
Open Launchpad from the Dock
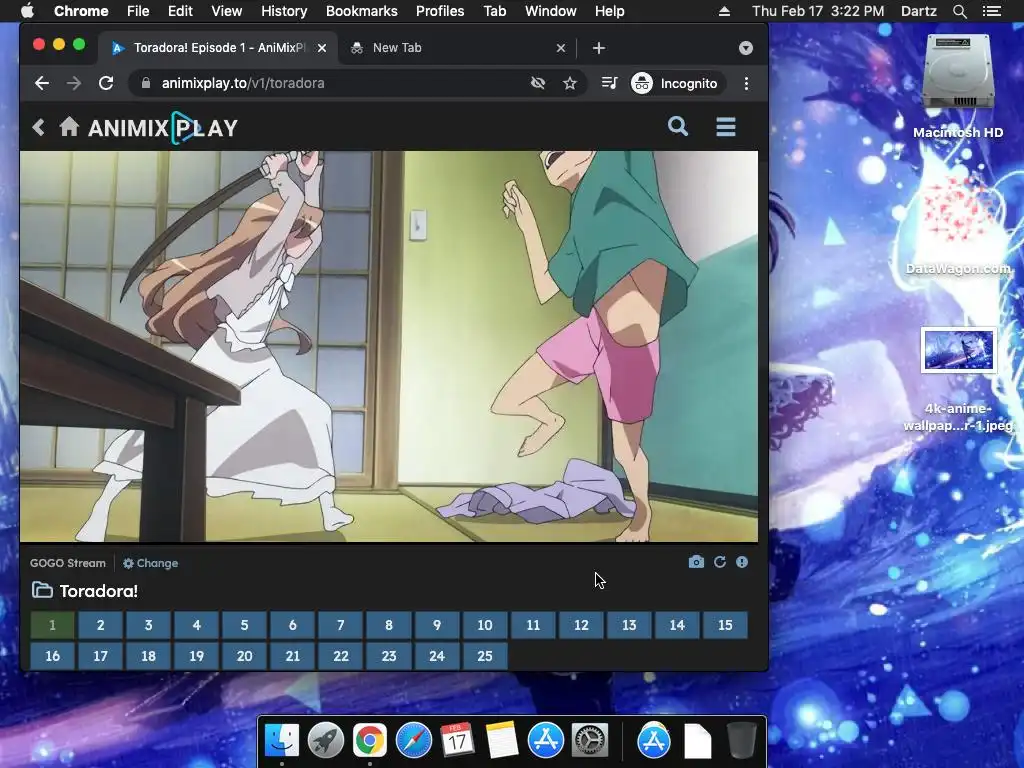tap(326, 741)
